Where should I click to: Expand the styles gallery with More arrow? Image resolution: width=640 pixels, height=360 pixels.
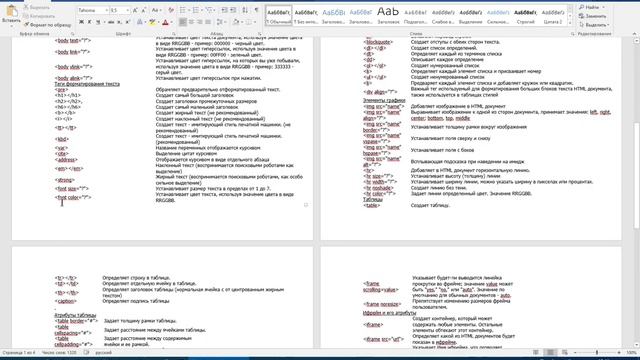click(x=570, y=24)
